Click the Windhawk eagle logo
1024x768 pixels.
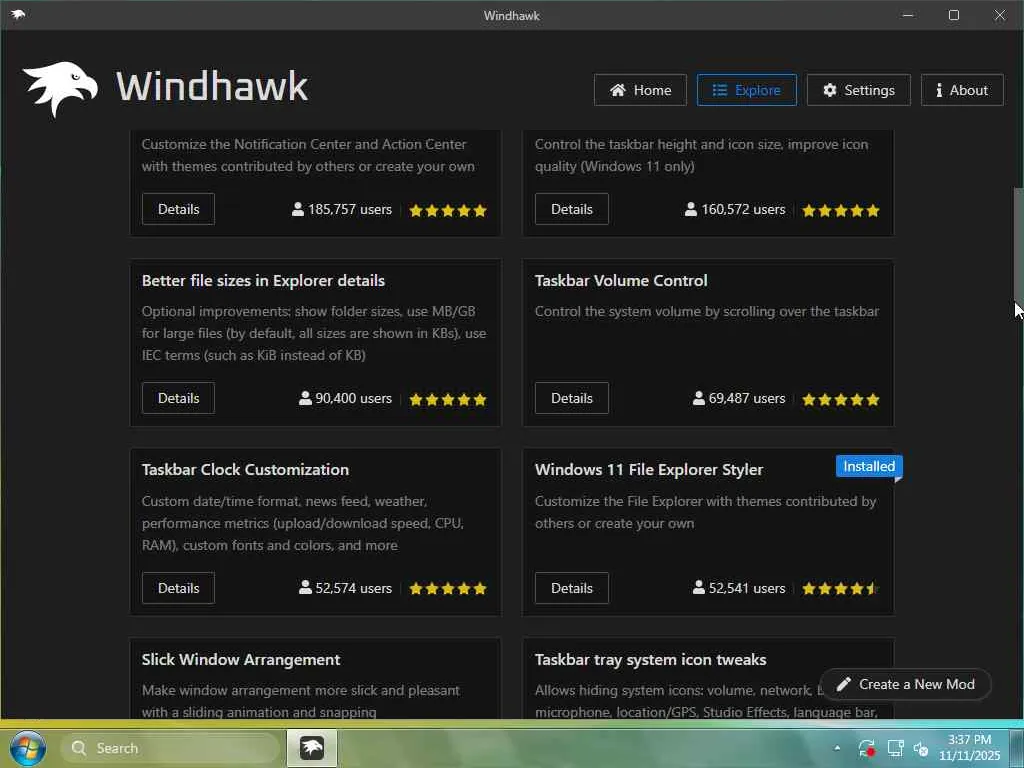click(x=60, y=89)
